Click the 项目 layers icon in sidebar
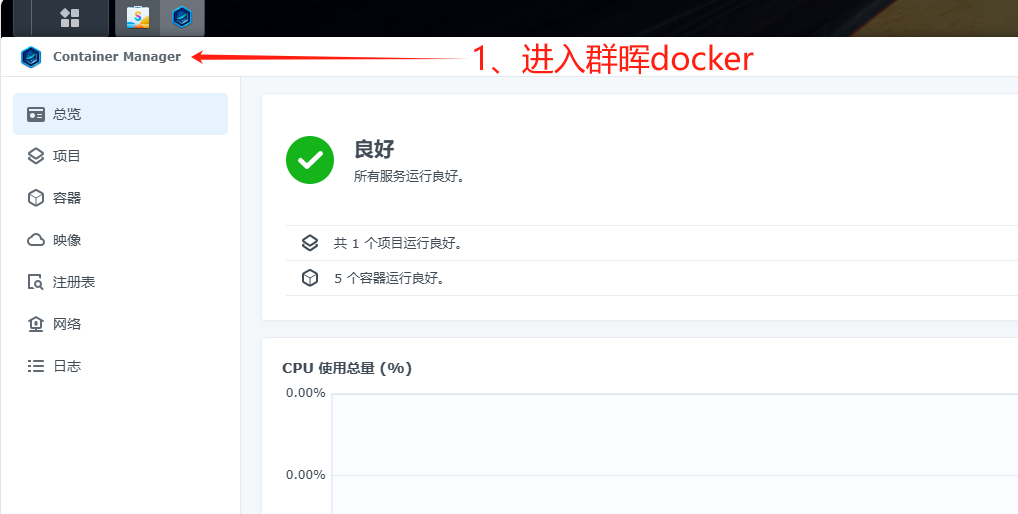The height and width of the screenshot is (514, 1018). [36, 156]
